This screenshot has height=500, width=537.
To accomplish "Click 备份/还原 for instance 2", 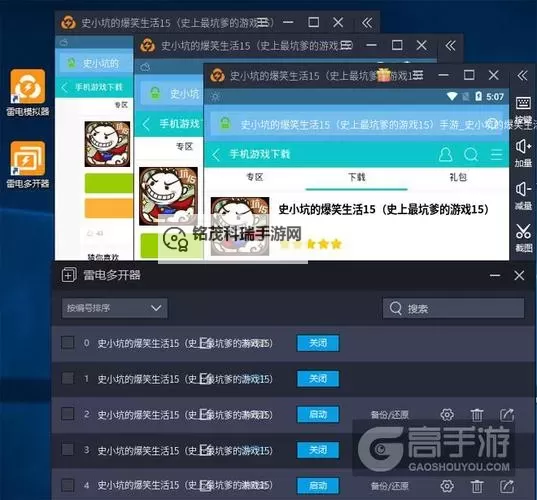I will [x=390, y=415].
